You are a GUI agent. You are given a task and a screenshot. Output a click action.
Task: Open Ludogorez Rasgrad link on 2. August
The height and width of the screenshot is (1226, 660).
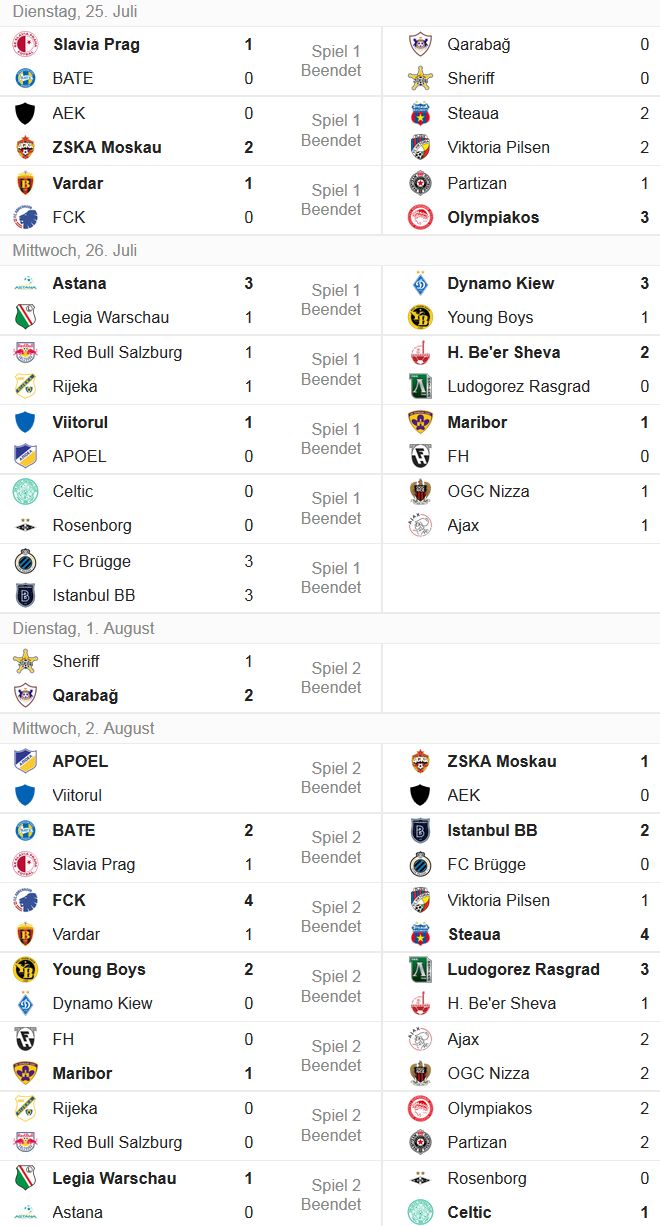tap(523, 970)
